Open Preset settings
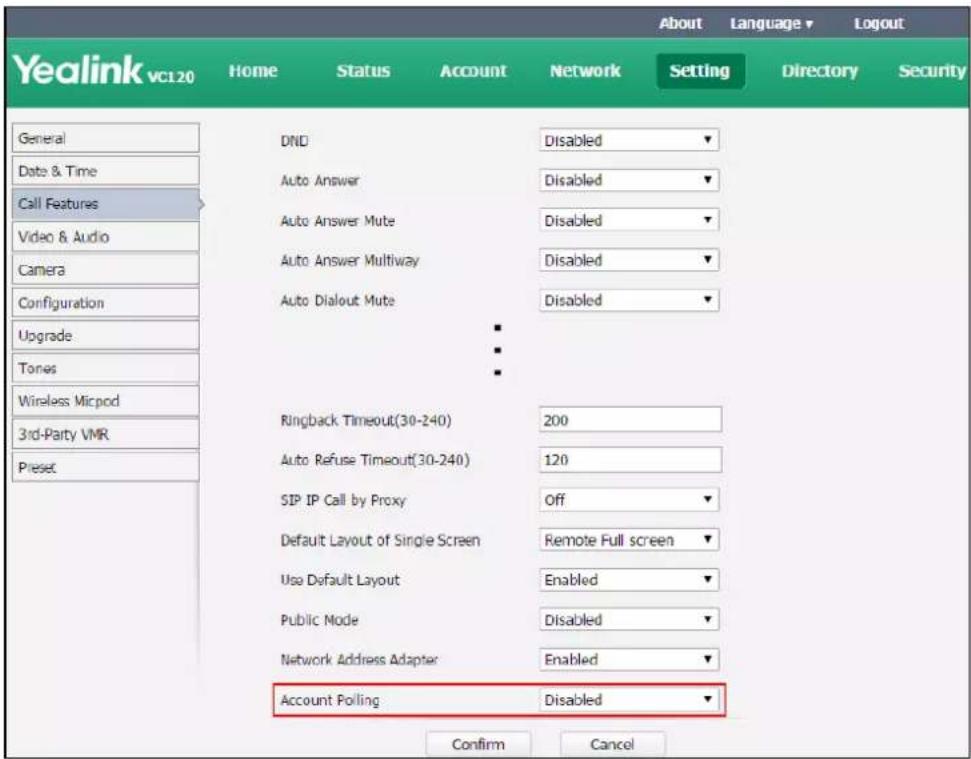The image size is (971, 759). [105, 467]
